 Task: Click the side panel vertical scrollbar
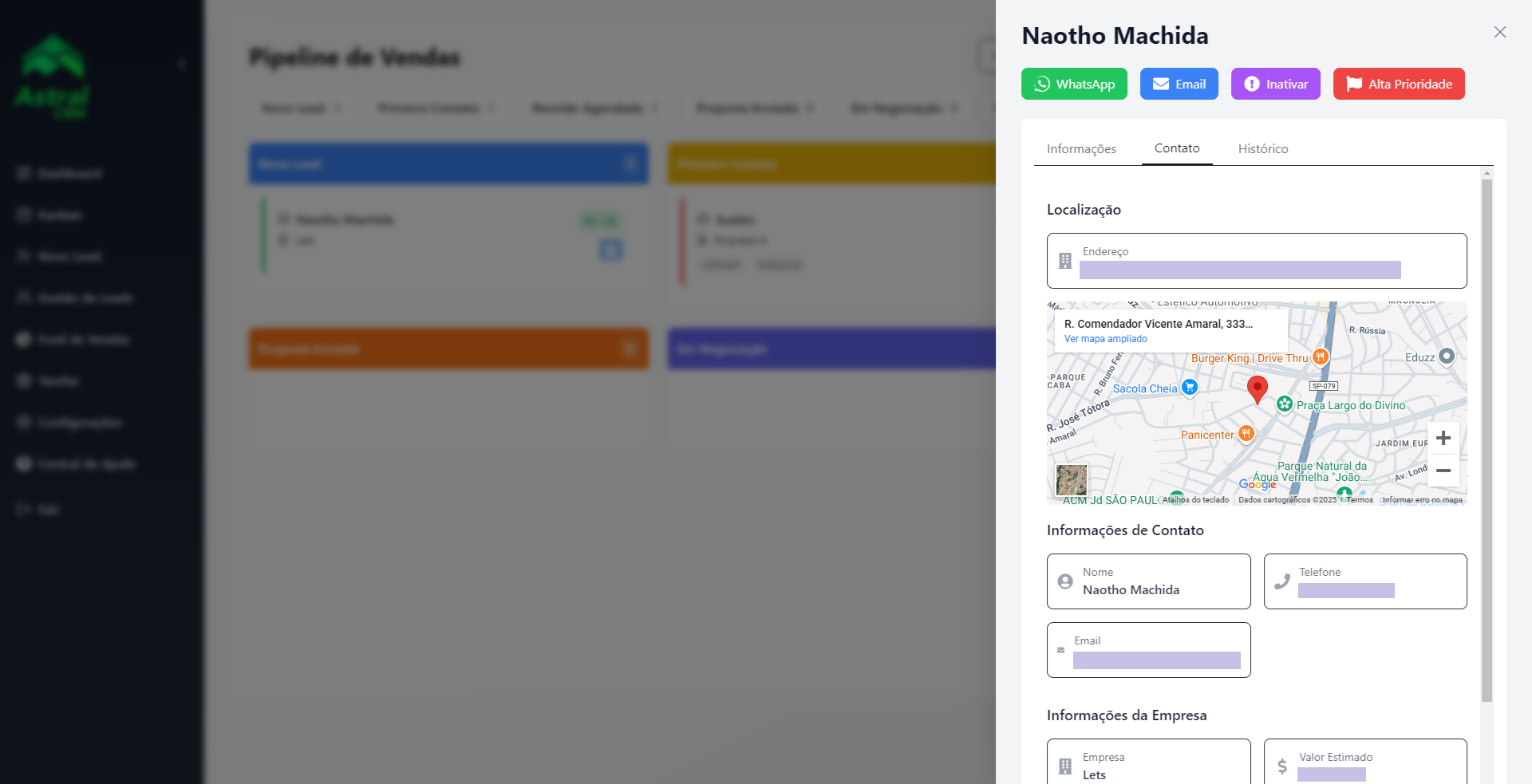point(1486,439)
